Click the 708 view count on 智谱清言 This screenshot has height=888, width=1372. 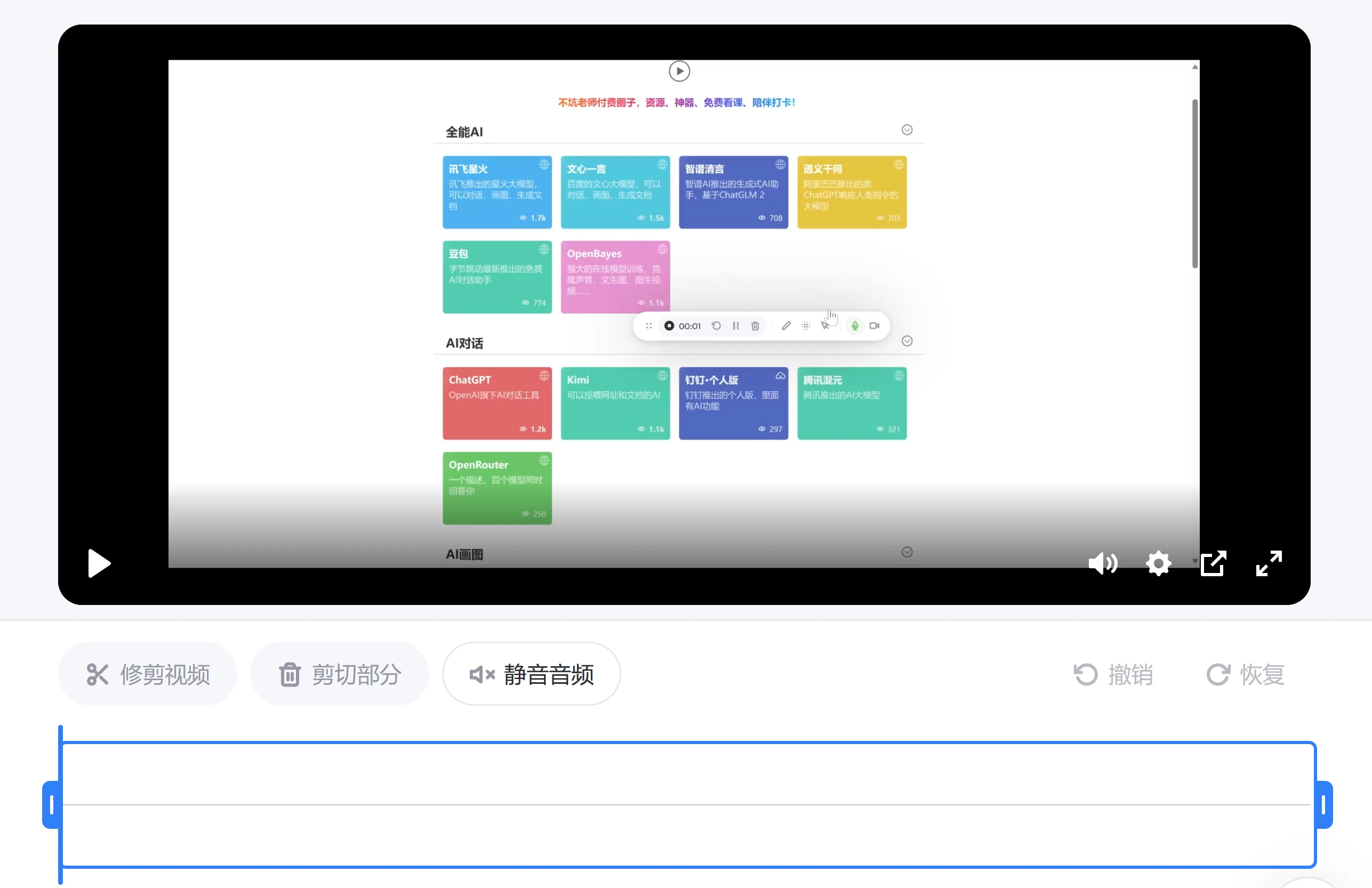(x=770, y=218)
